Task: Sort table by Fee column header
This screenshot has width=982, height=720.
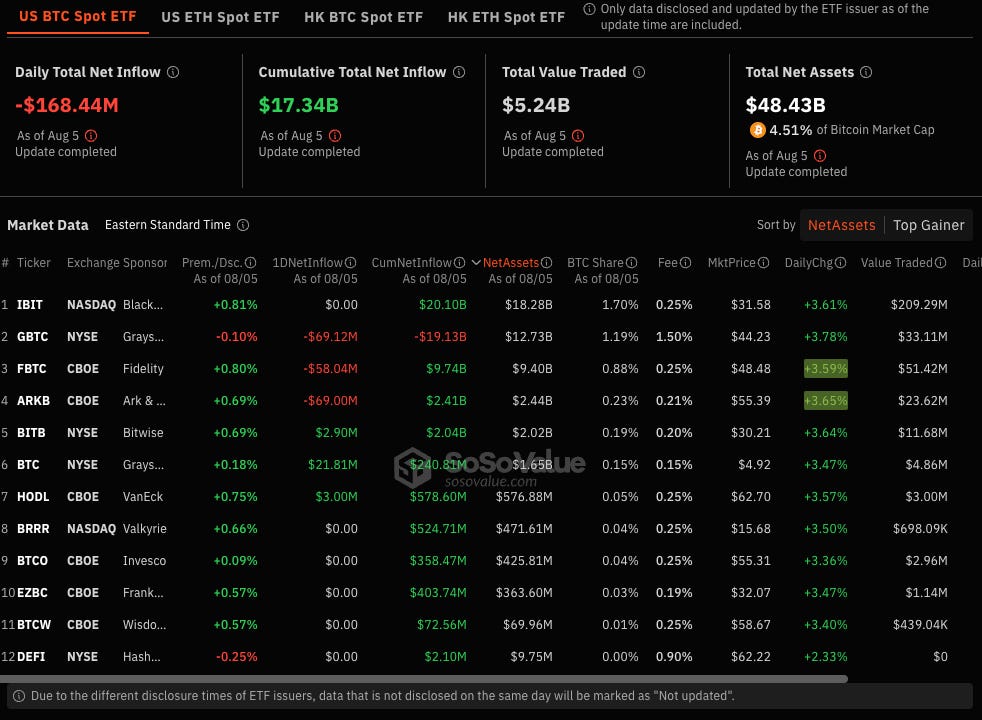Action: click(x=668, y=262)
